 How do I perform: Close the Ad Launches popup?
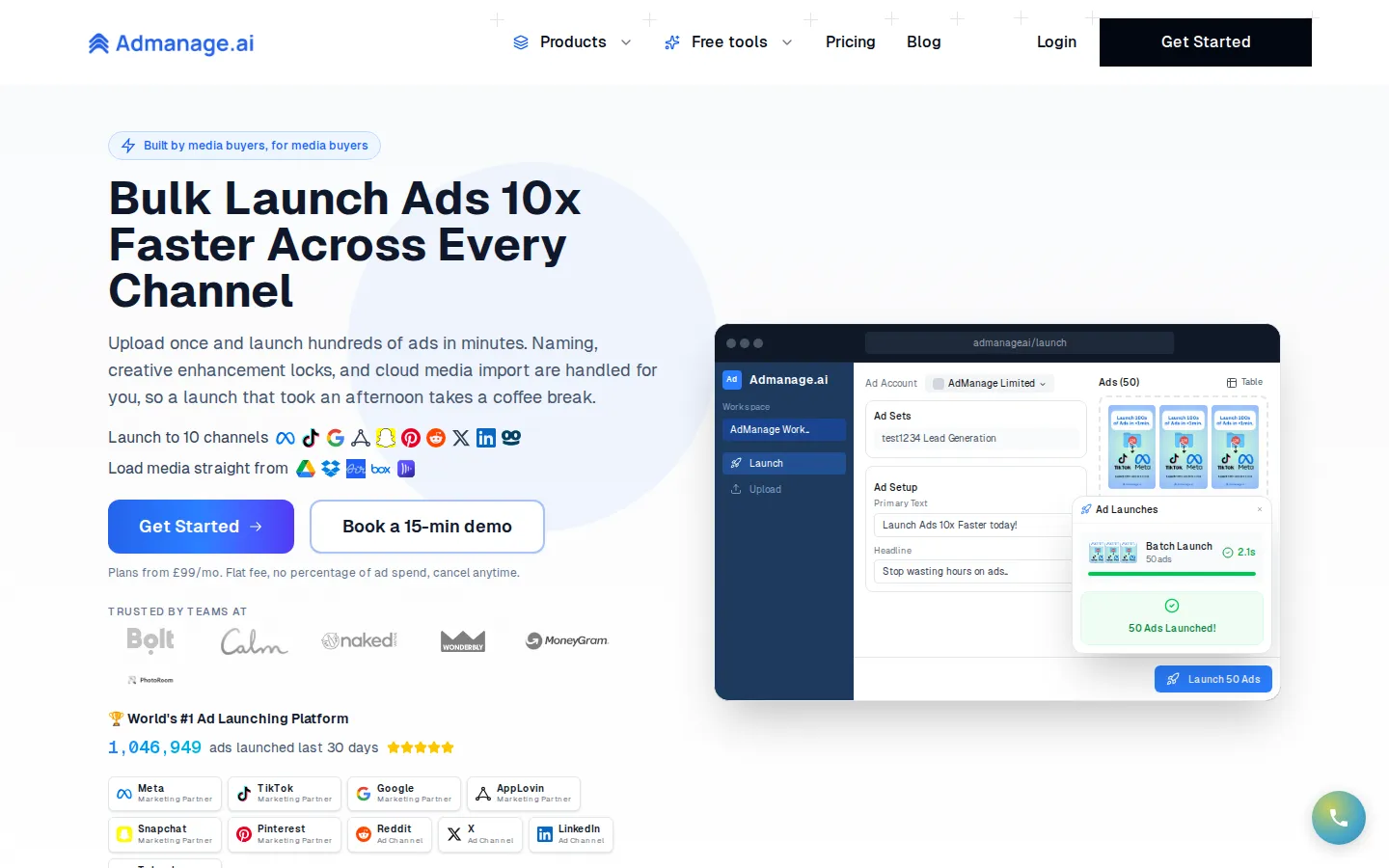(1259, 509)
